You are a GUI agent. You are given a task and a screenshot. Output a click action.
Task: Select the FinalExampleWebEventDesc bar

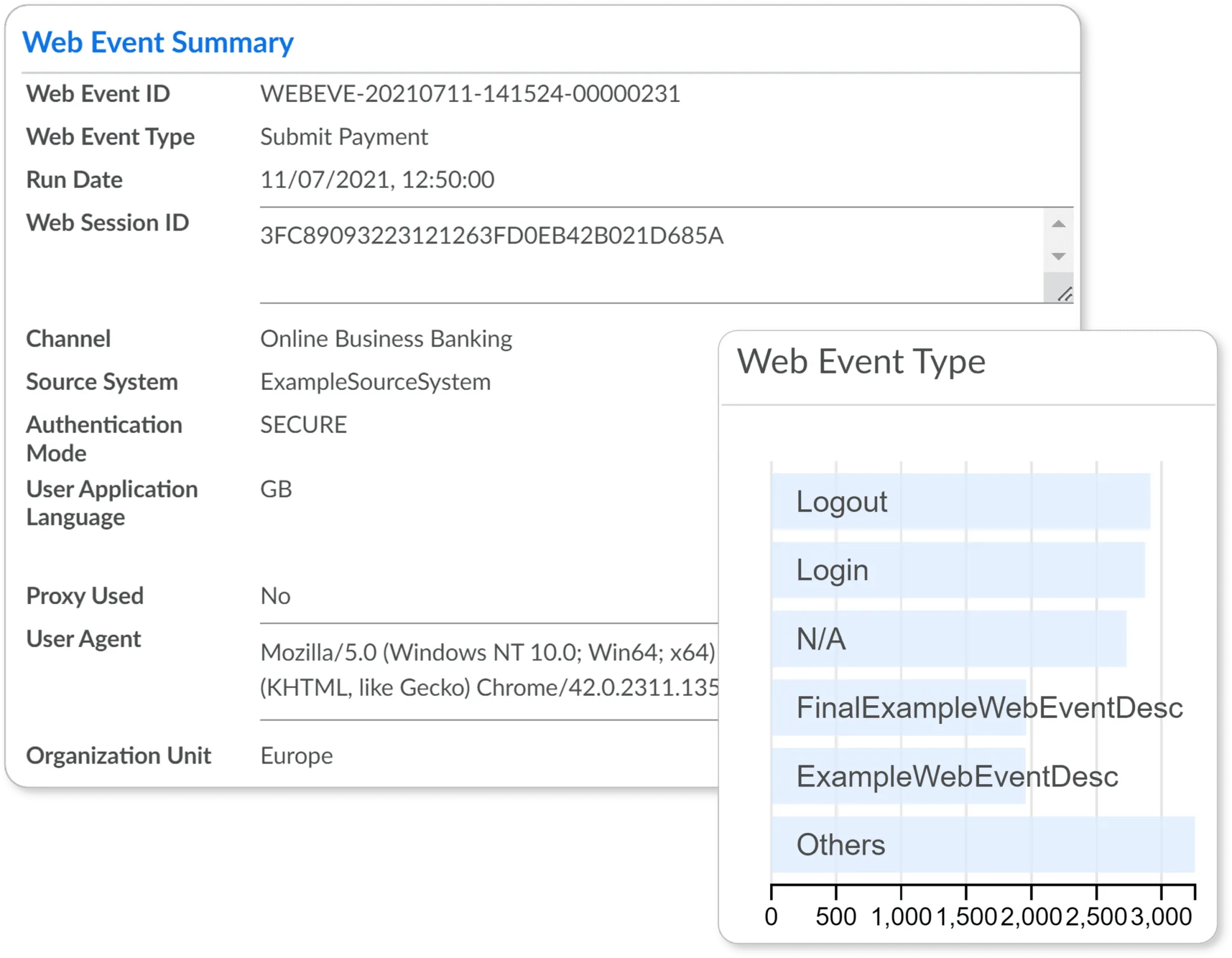[899, 707]
